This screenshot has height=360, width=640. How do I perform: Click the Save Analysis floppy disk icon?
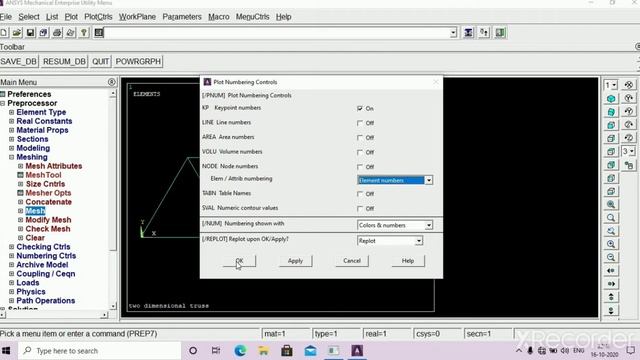tap(30, 33)
